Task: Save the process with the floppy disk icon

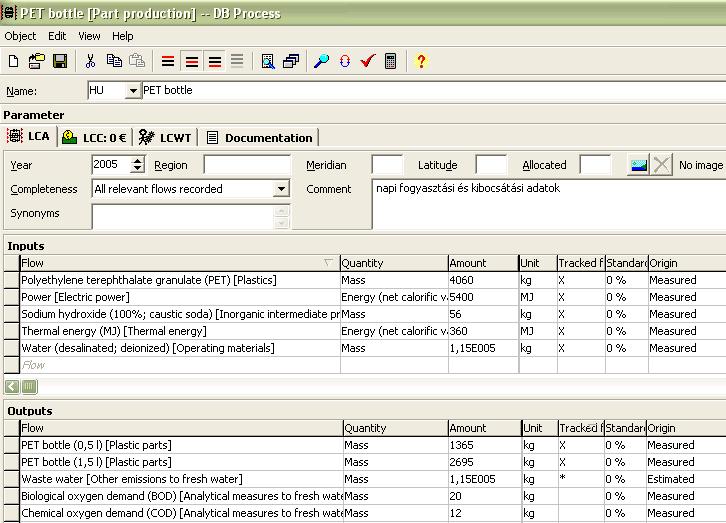Action: tap(60, 61)
